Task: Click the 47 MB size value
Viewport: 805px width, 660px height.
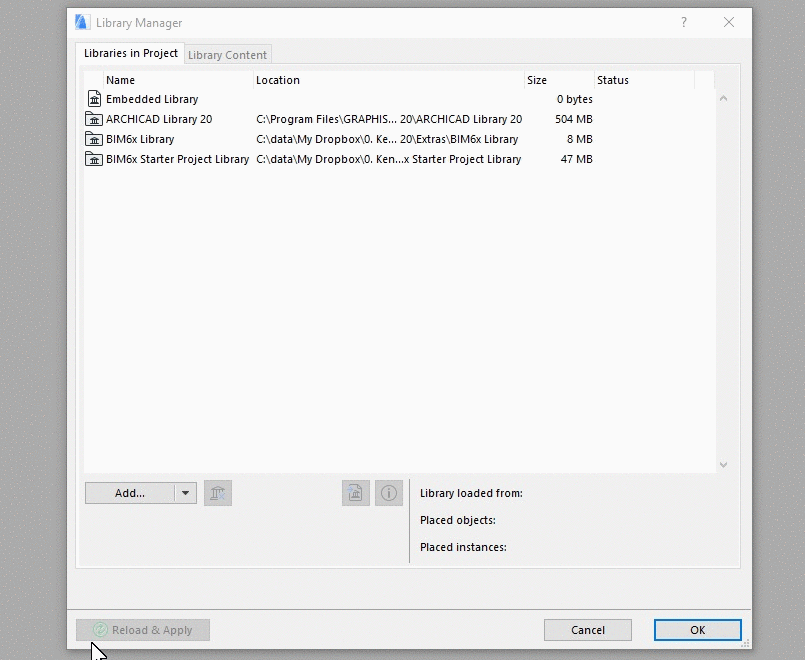Action: coord(577,159)
